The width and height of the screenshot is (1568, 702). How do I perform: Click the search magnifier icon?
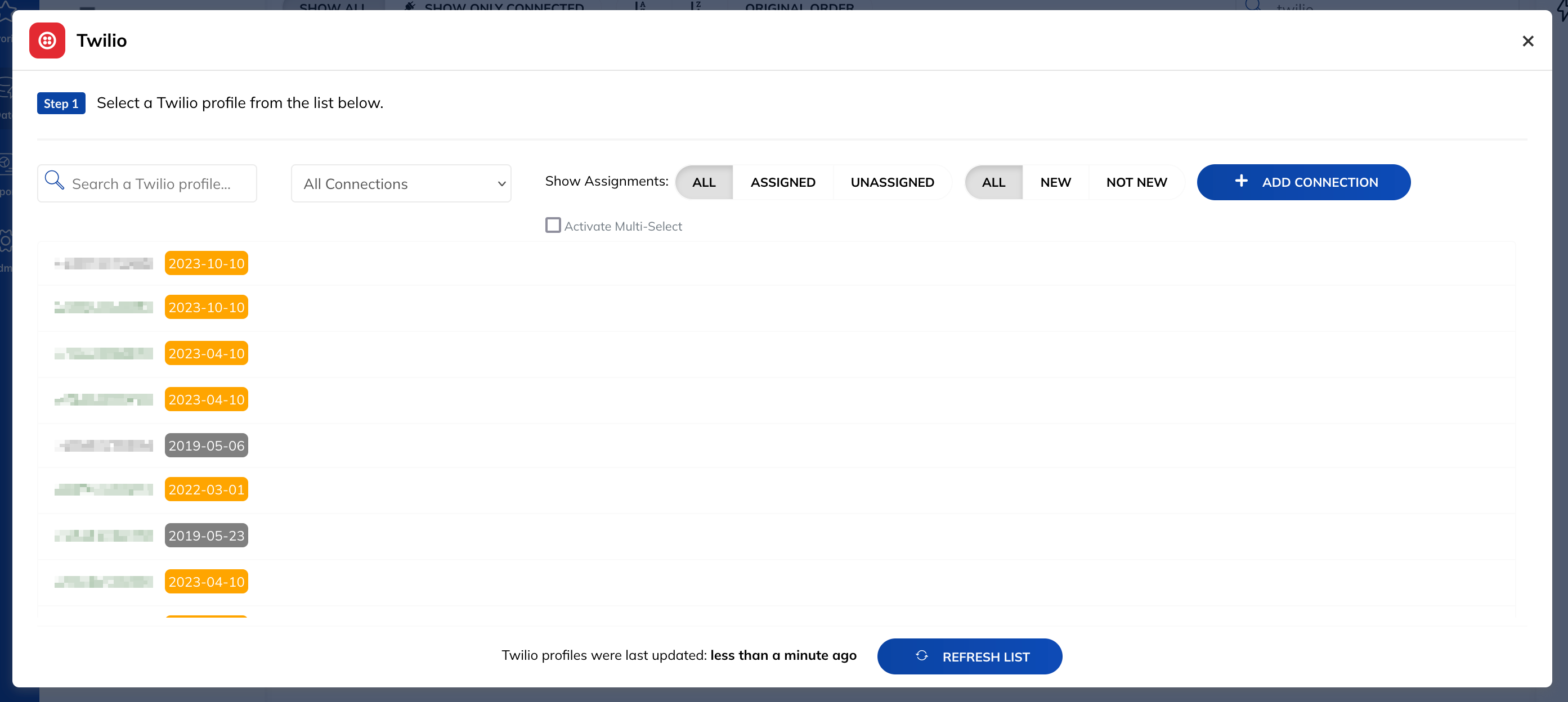55,180
